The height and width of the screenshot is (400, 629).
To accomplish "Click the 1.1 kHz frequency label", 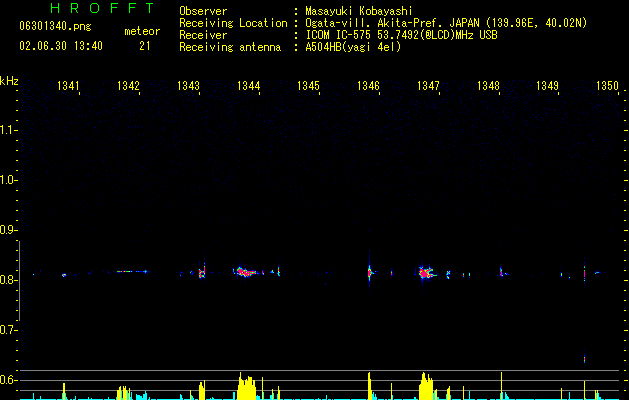I will coord(8,130).
